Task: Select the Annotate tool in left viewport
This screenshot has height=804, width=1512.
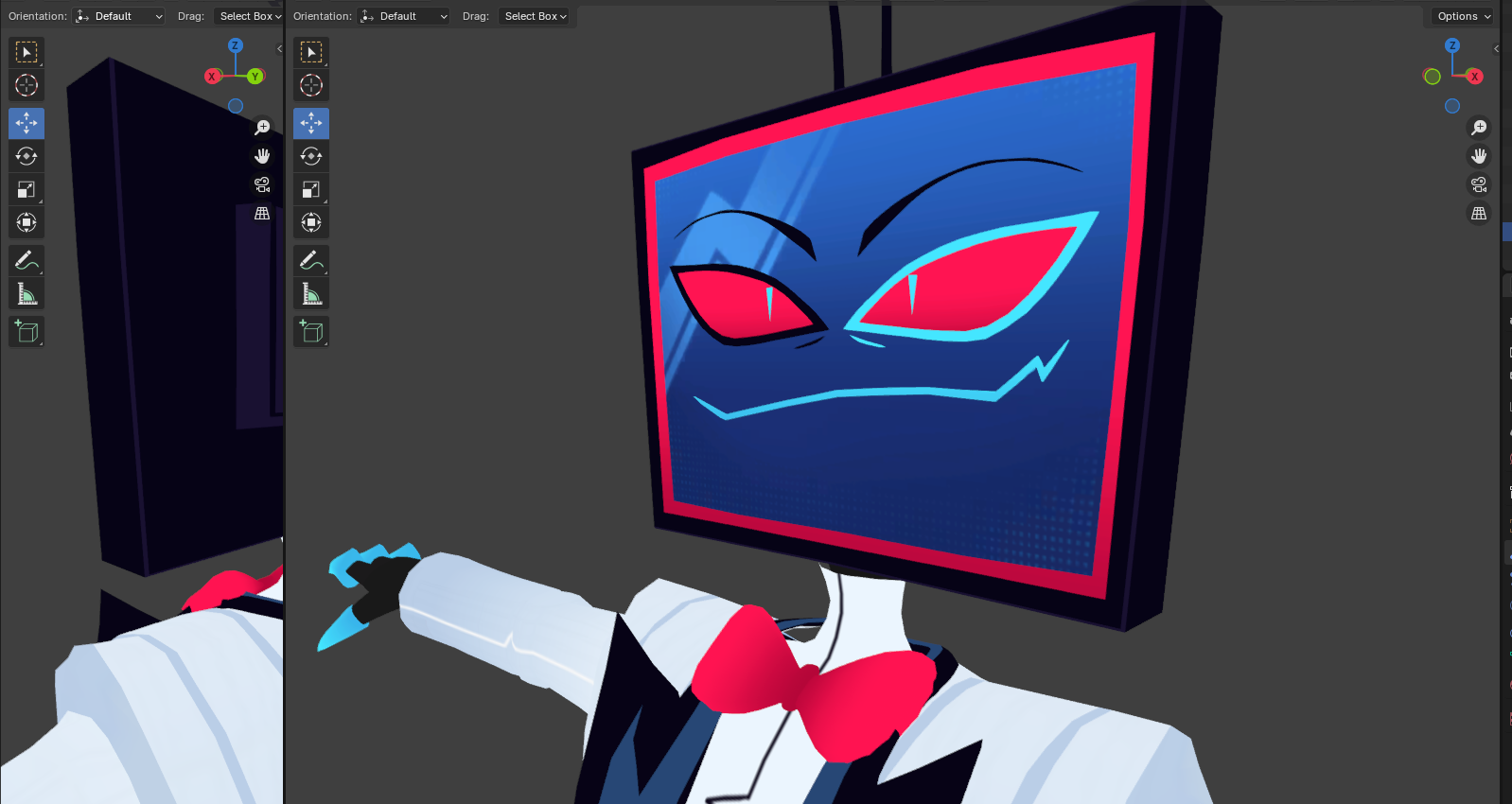Action: tap(26, 260)
